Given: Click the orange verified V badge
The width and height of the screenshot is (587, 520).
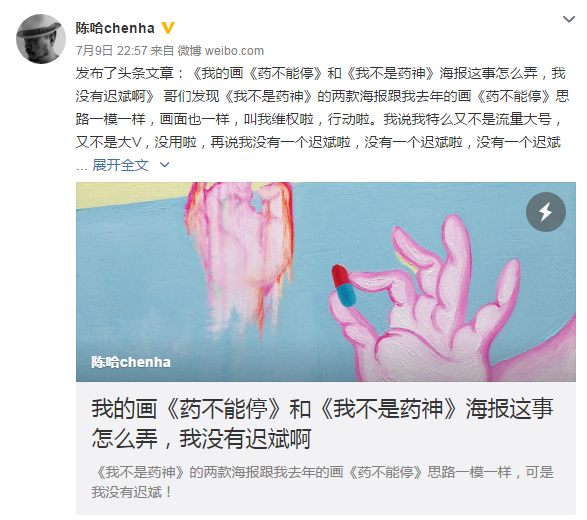Looking at the screenshot, I should coord(168,28).
